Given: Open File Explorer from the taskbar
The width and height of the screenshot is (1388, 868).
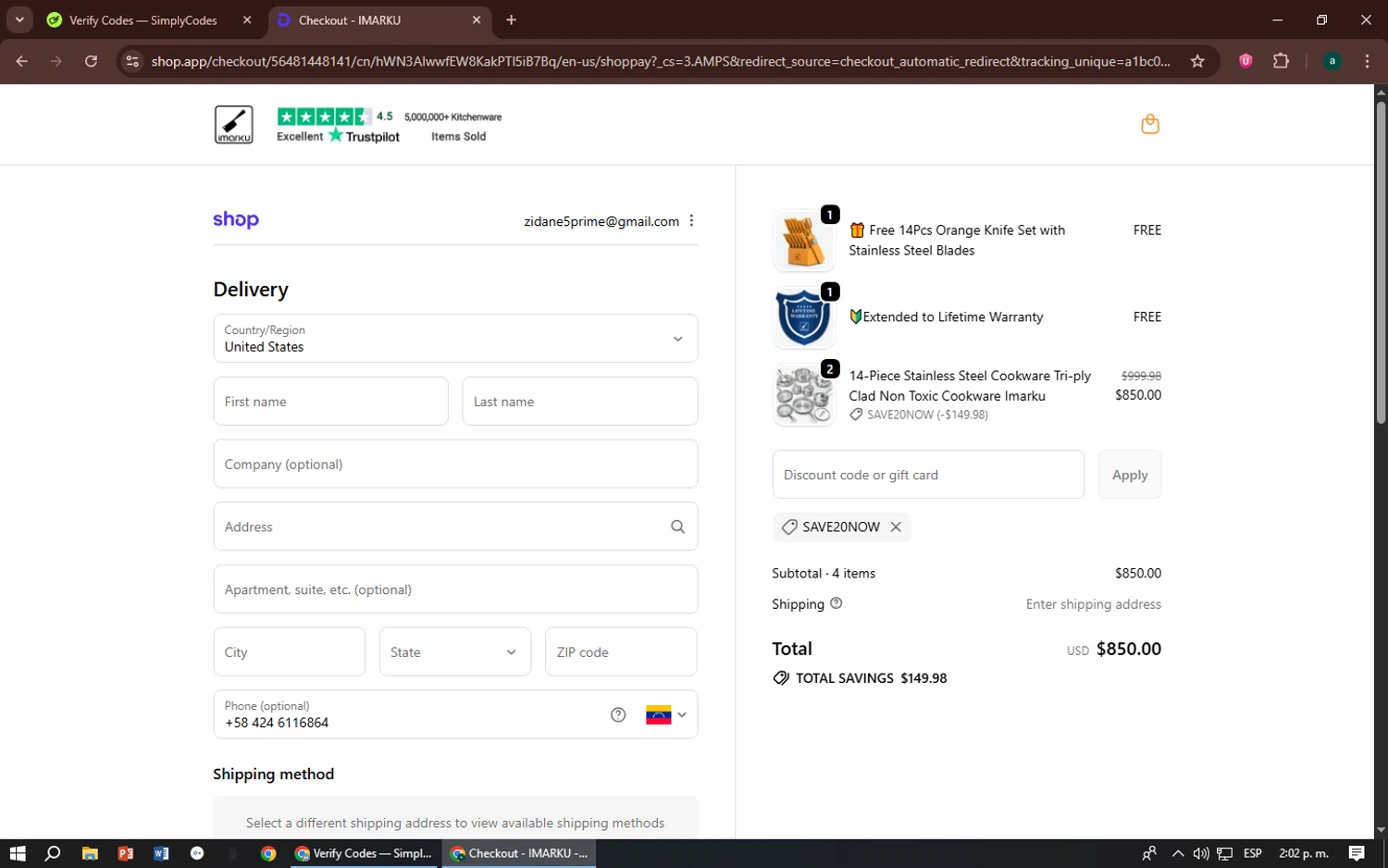Looking at the screenshot, I should (90, 853).
